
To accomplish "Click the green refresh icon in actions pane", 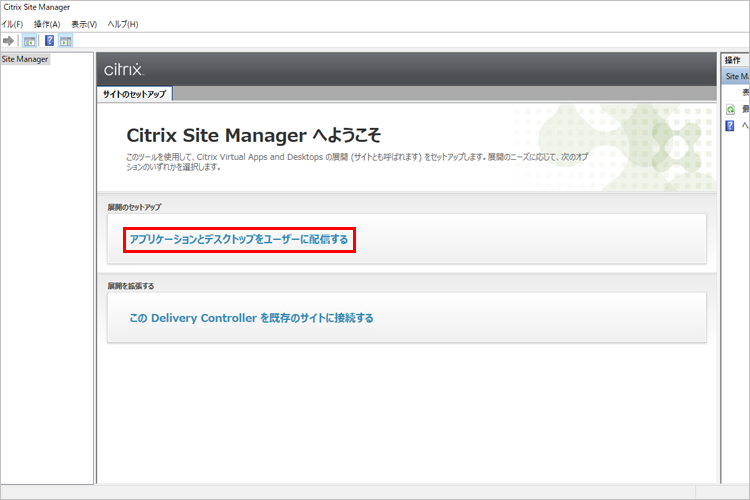I will coord(731,109).
